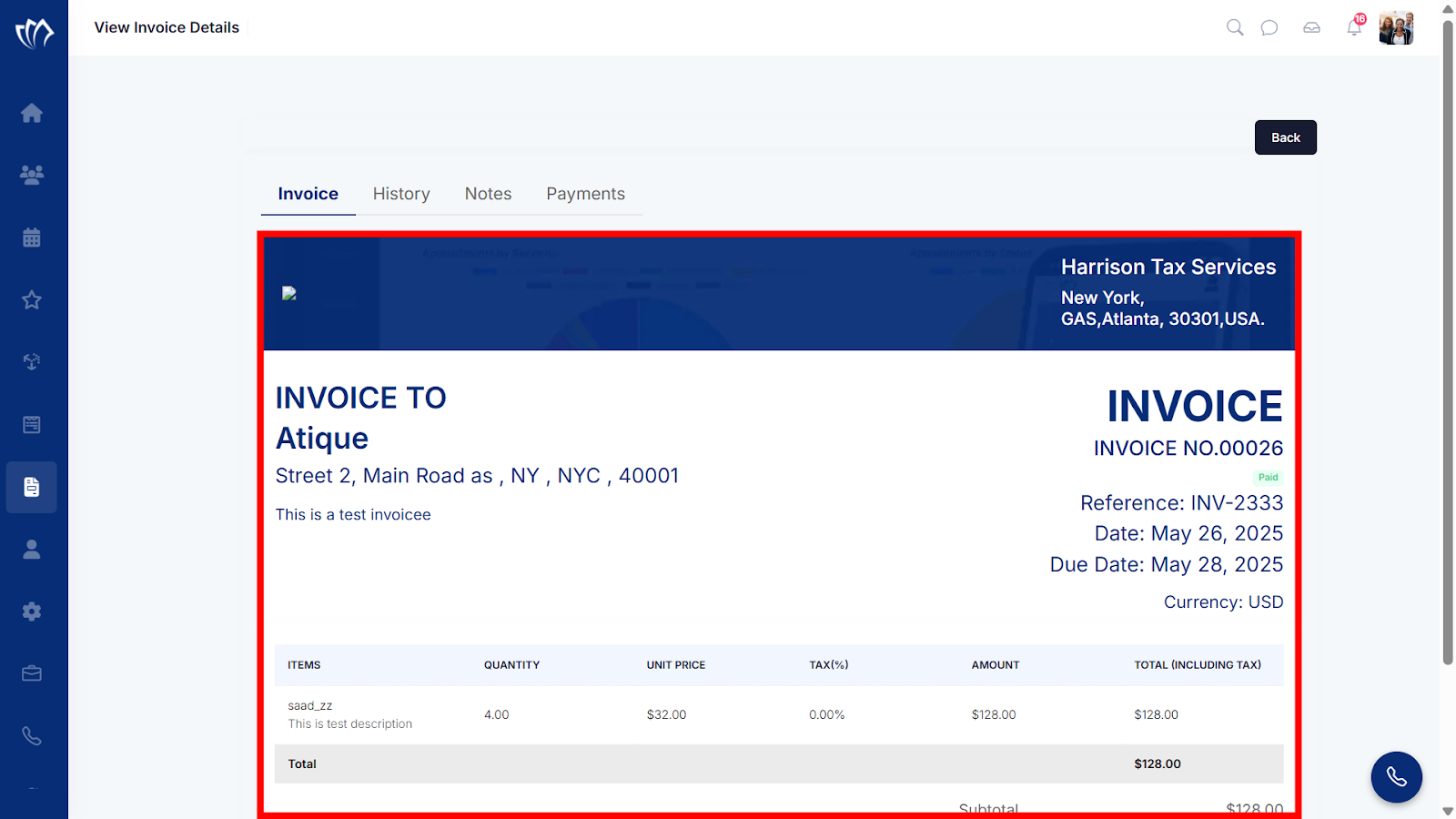
Task: Open the settings gear in the sidebar
Action: coord(32,612)
